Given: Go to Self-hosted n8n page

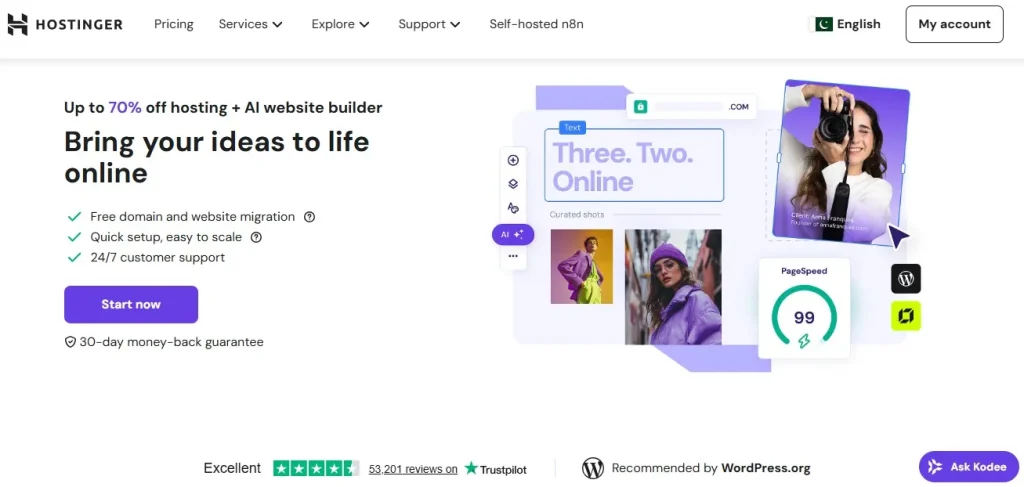Looking at the screenshot, I should (x=536, y=24).
